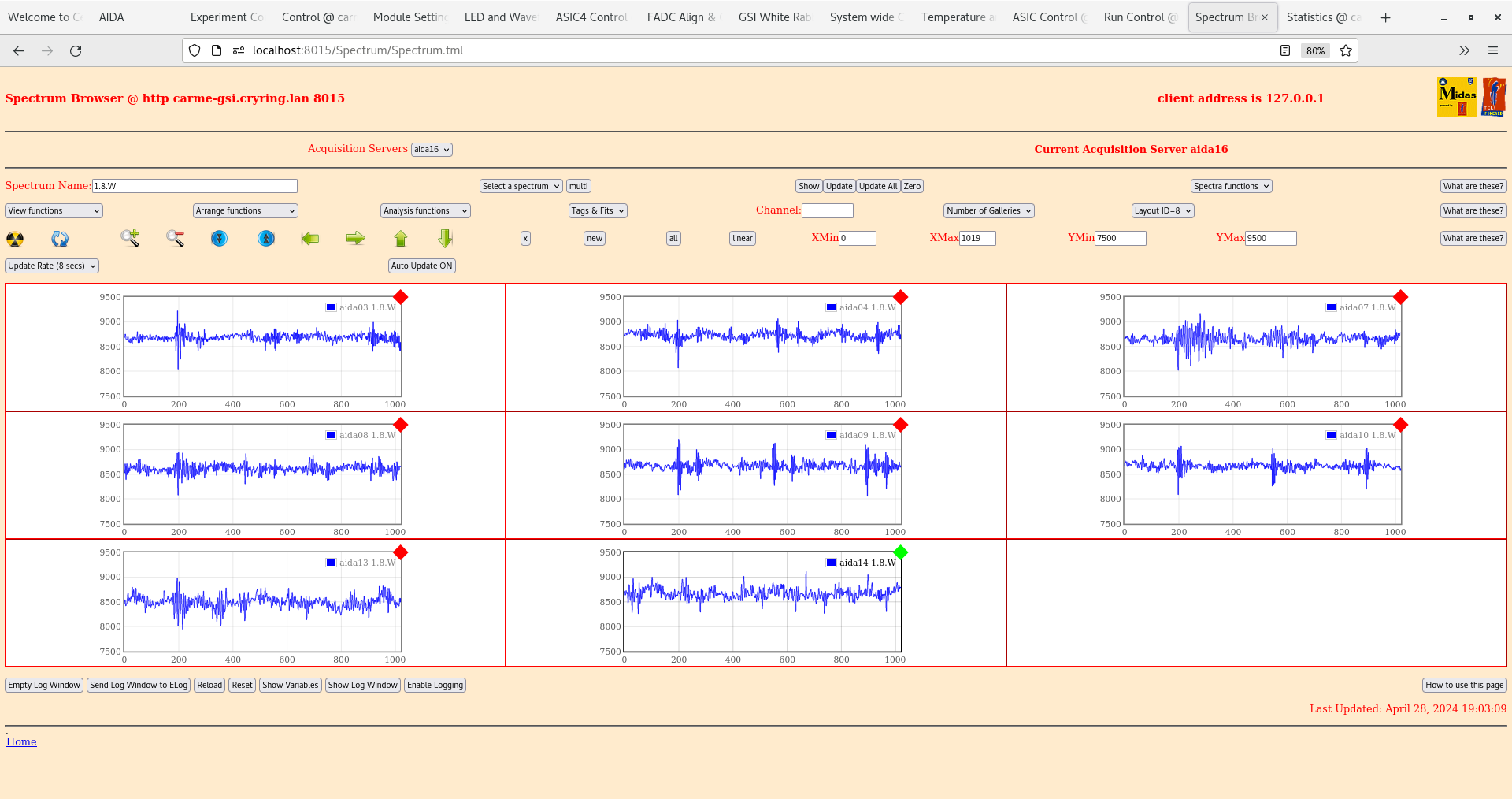Click the Update All button
The width and height of the screenshot is (1512, 799).
pos(877,187)
